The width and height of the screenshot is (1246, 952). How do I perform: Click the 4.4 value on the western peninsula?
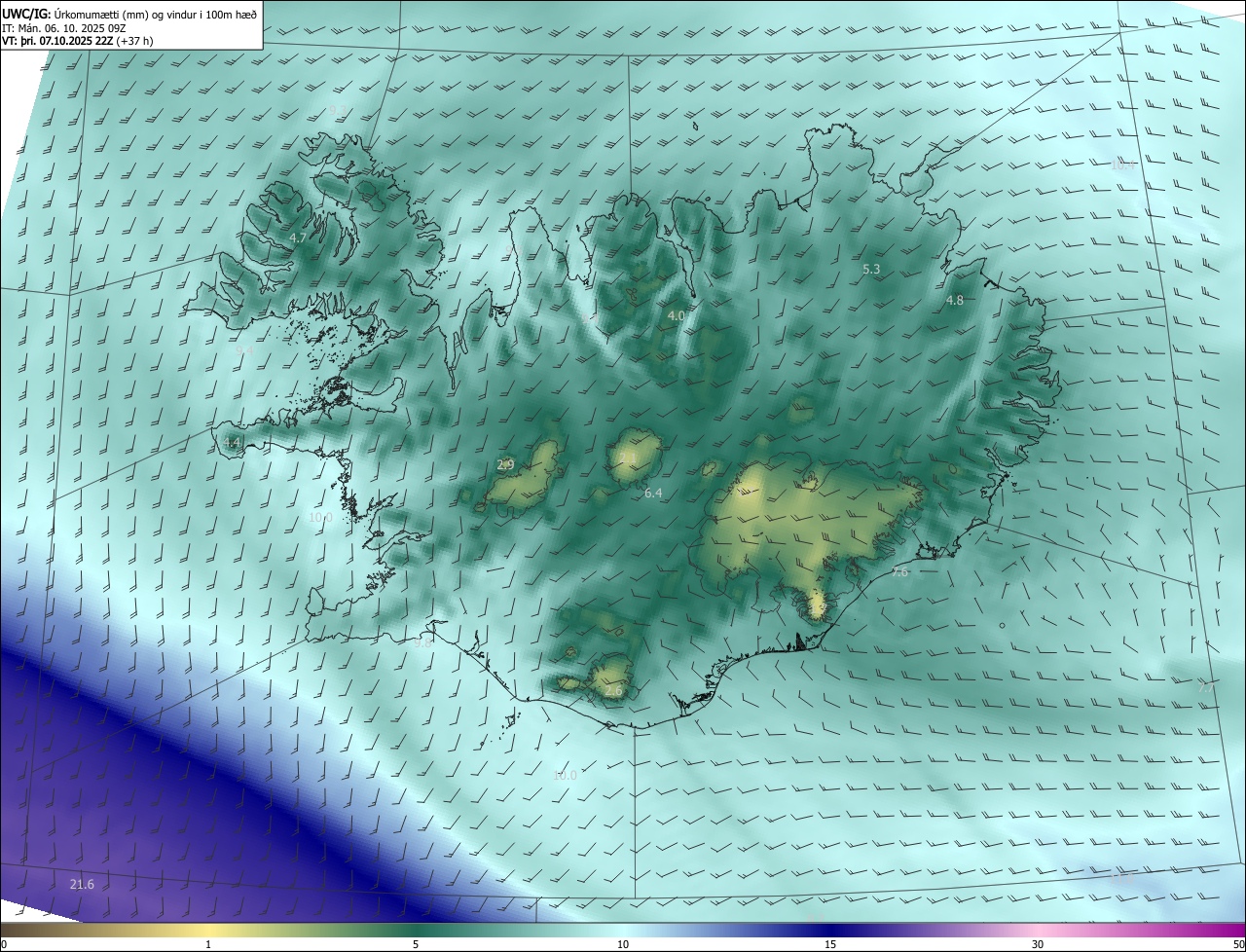pyautogui.click(x=232, y=443)
